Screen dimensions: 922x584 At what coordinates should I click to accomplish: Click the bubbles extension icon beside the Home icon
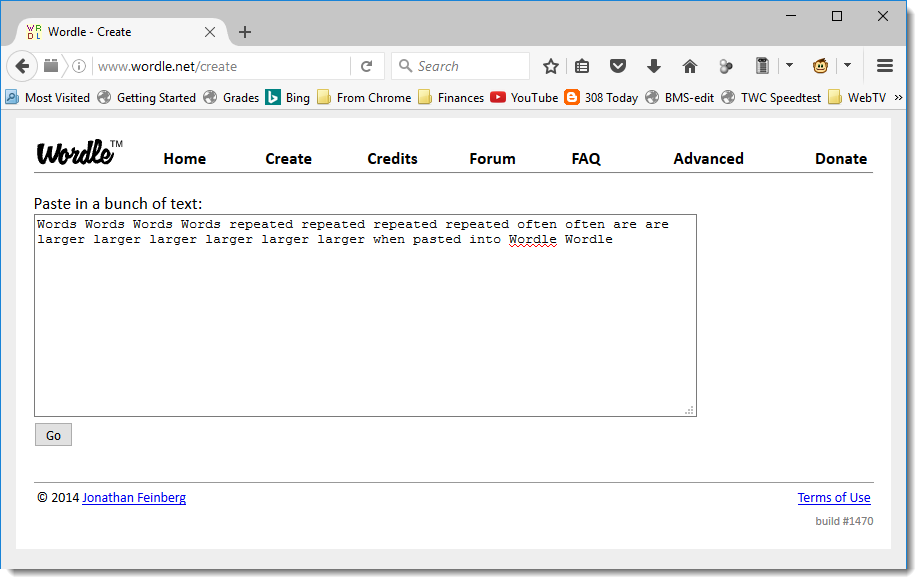point(726,66)
